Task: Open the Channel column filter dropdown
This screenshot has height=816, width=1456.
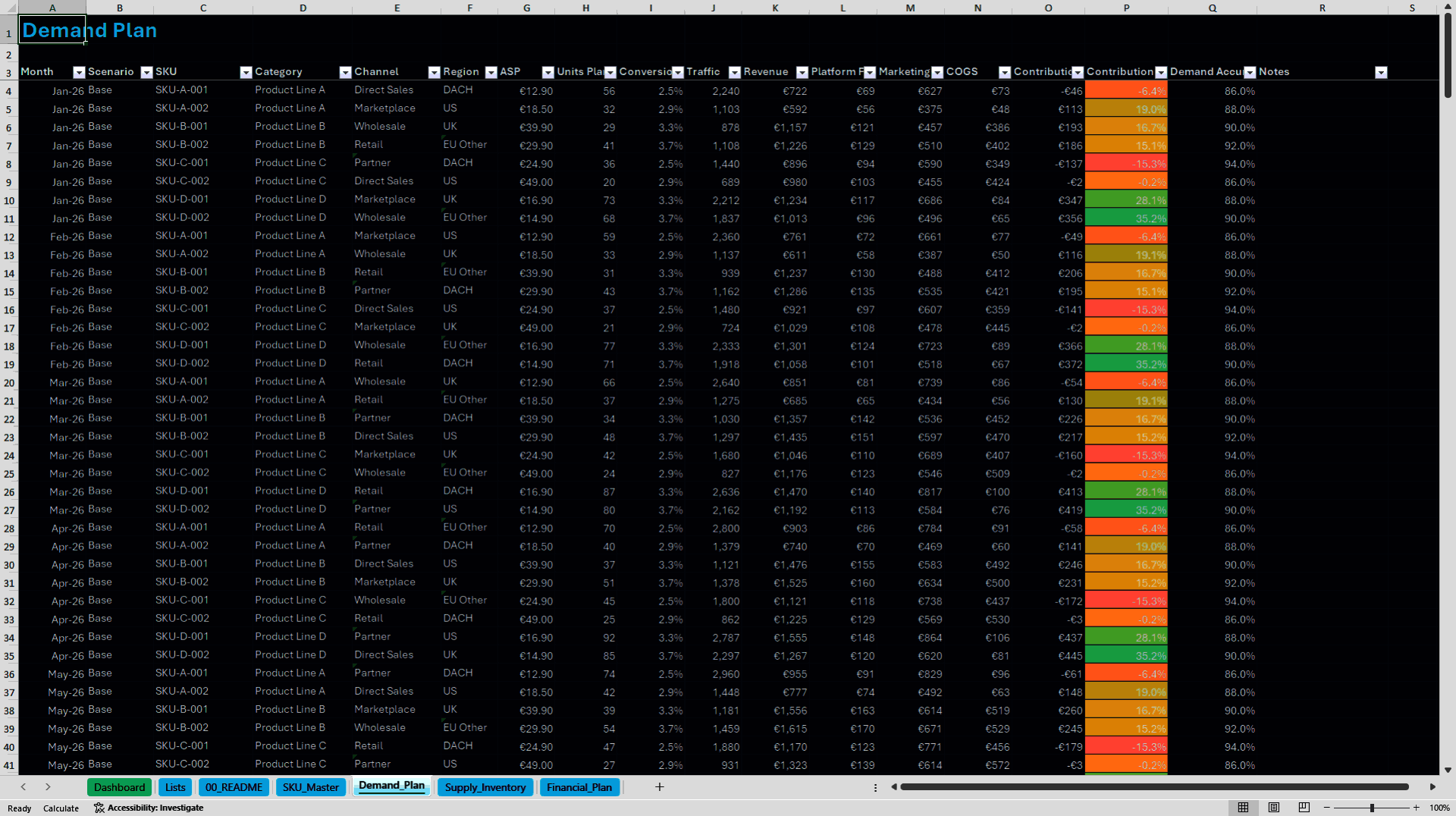Action: tap(434, 72)
